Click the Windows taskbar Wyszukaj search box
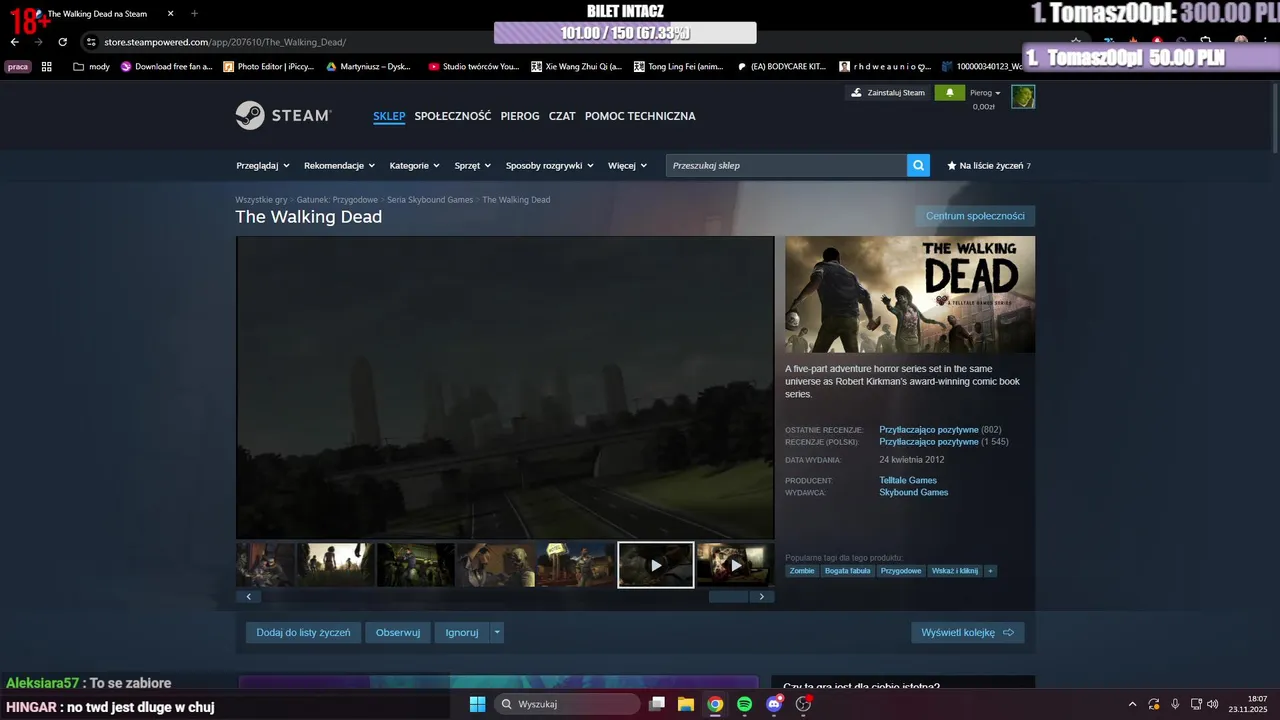This screenshot has width=1280, height=720. pyautogui.click(x=567, y=704)
